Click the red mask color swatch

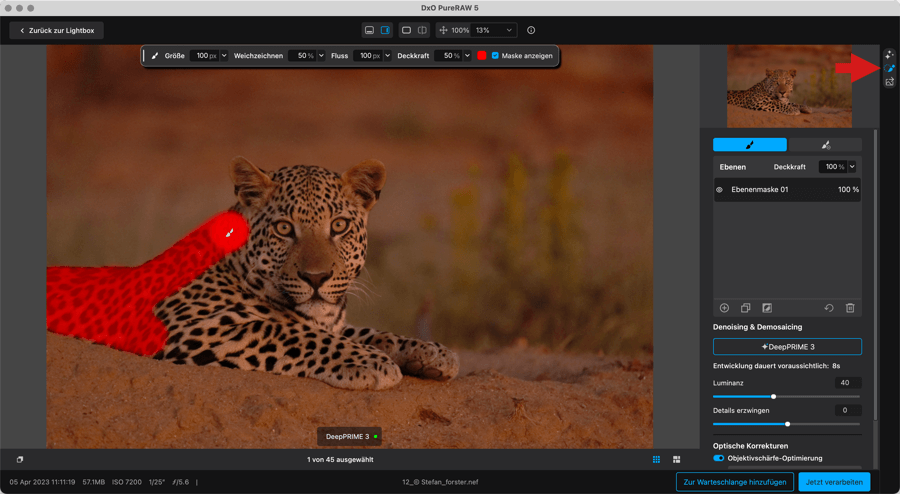click(x=482, y=56)
